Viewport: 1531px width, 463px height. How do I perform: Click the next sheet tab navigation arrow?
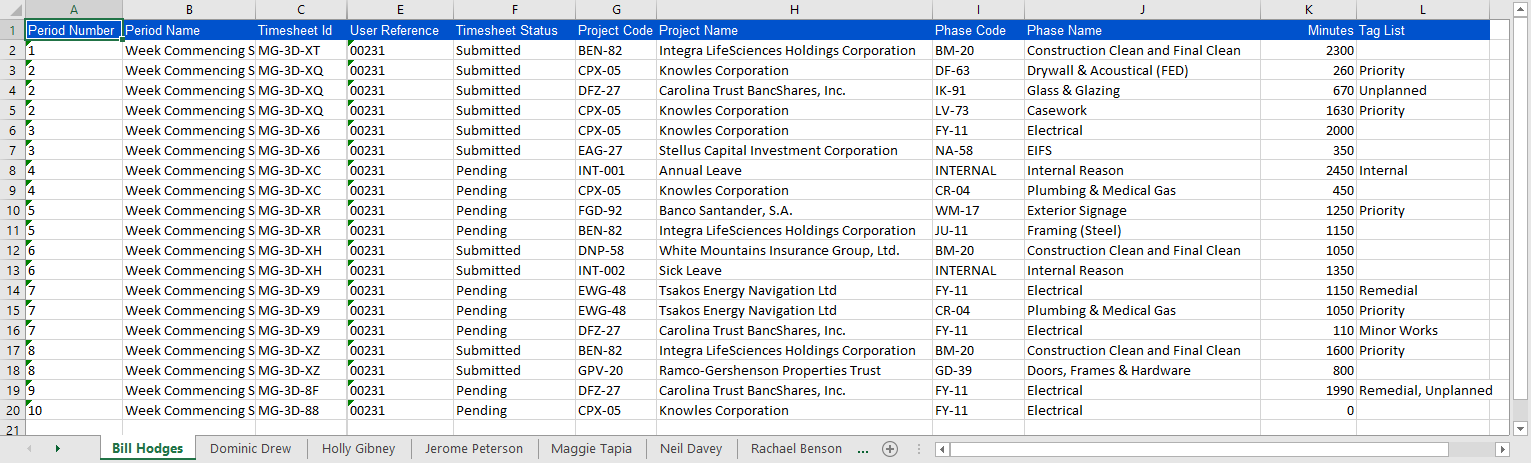point(57,449)
